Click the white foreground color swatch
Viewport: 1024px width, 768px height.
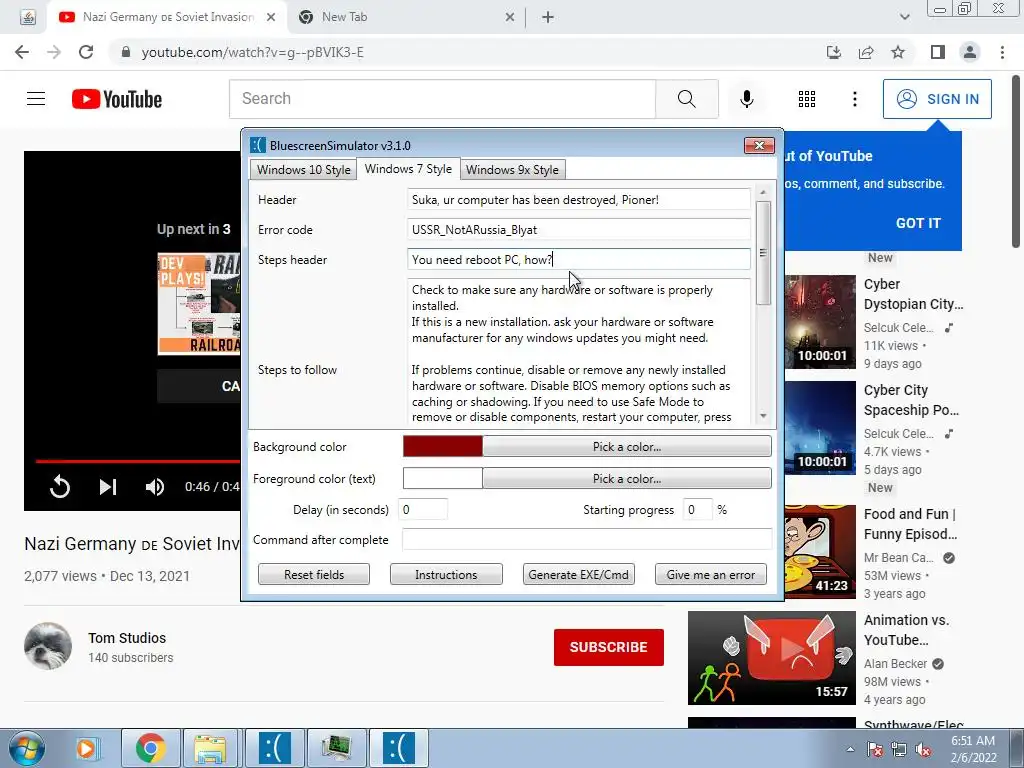443,479
